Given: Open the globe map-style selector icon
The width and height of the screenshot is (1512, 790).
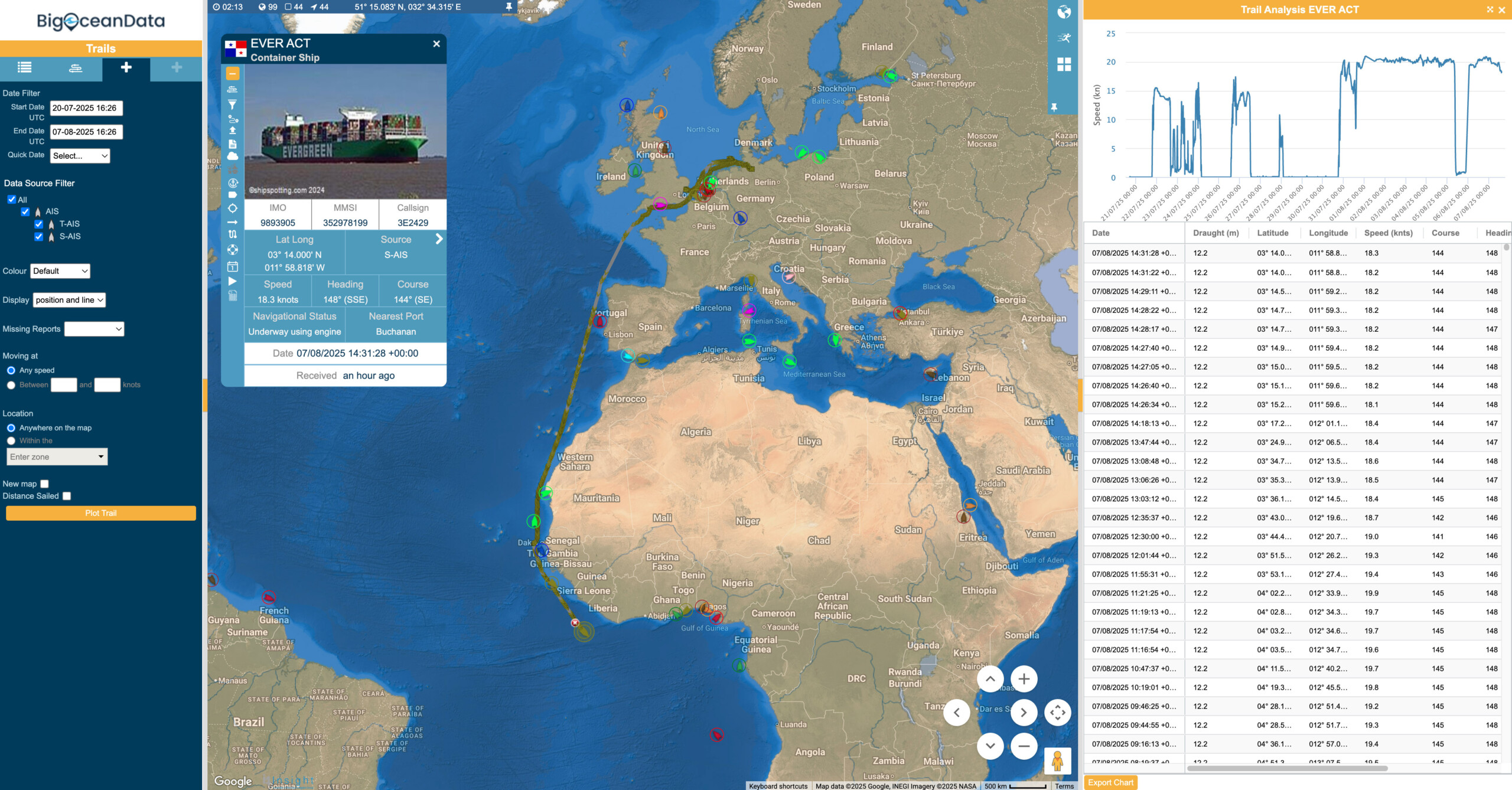Looking at the screenshot, I should coord(1063,10).
